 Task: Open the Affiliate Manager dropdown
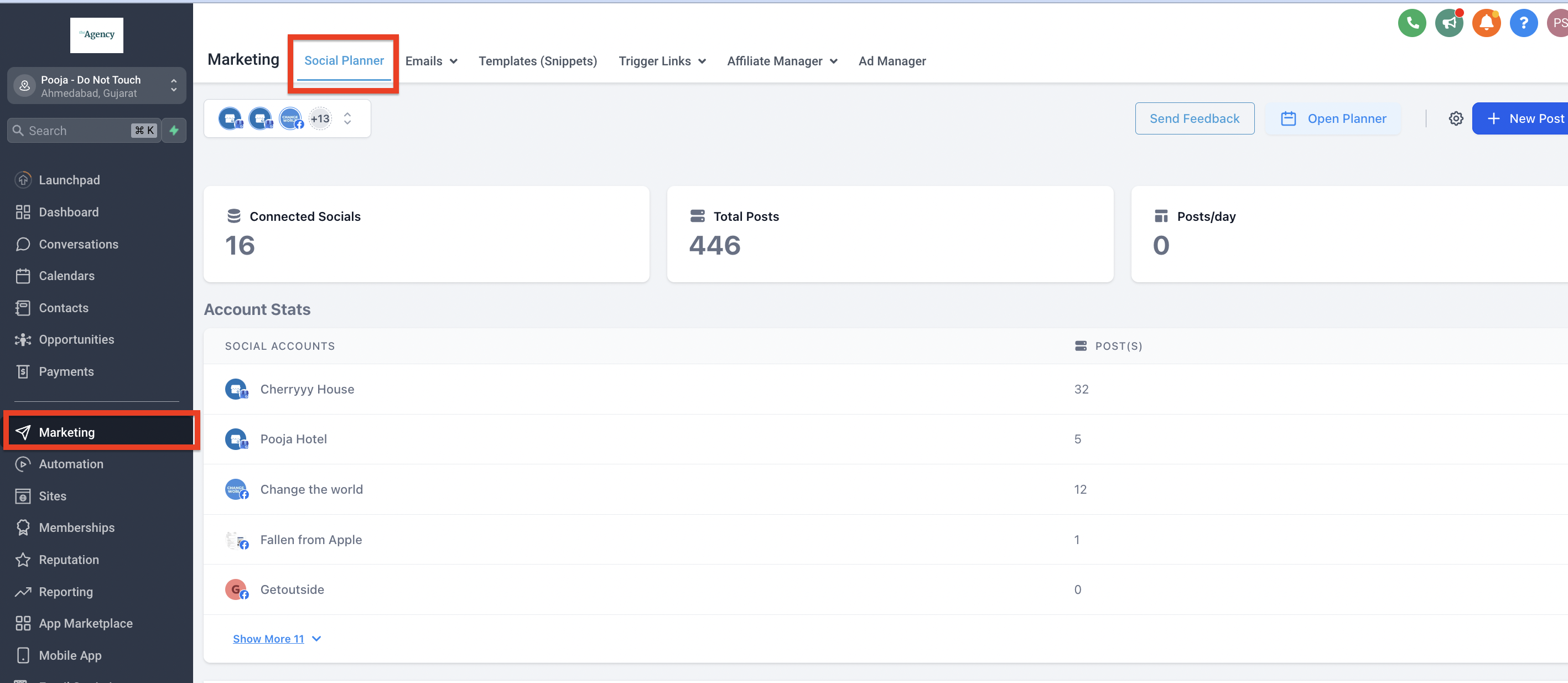click(782, 61)
